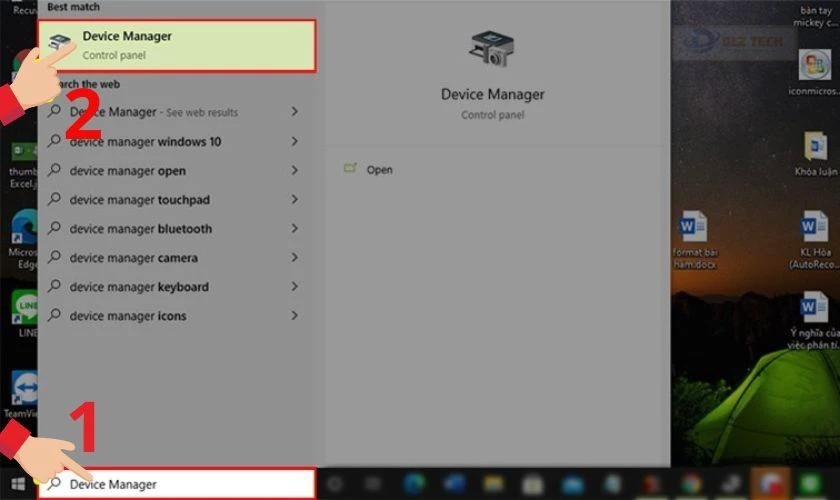Click search icon of 'device manager icons' row
840x500 pixels.
point(54,315)
